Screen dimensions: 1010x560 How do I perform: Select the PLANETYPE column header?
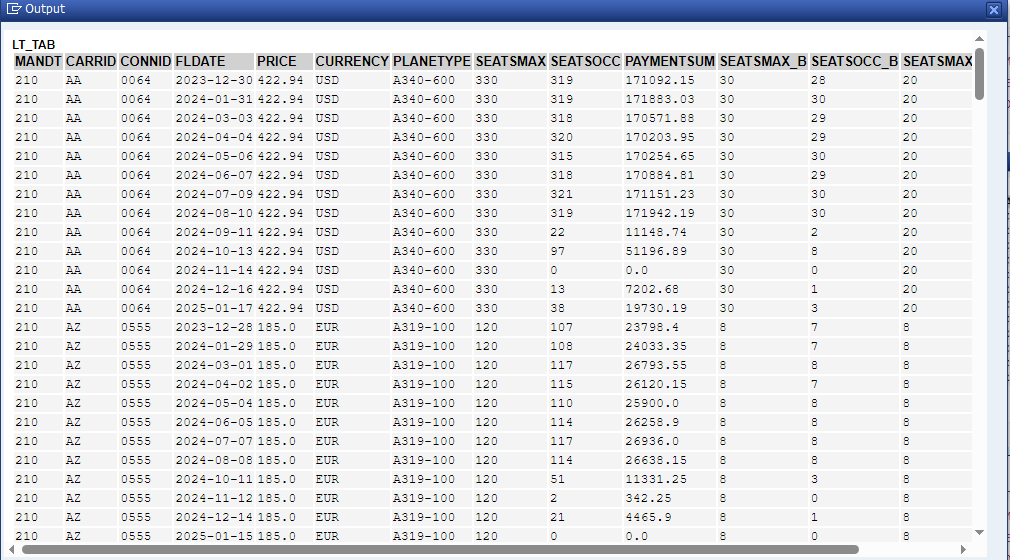[x=432, y=61]
